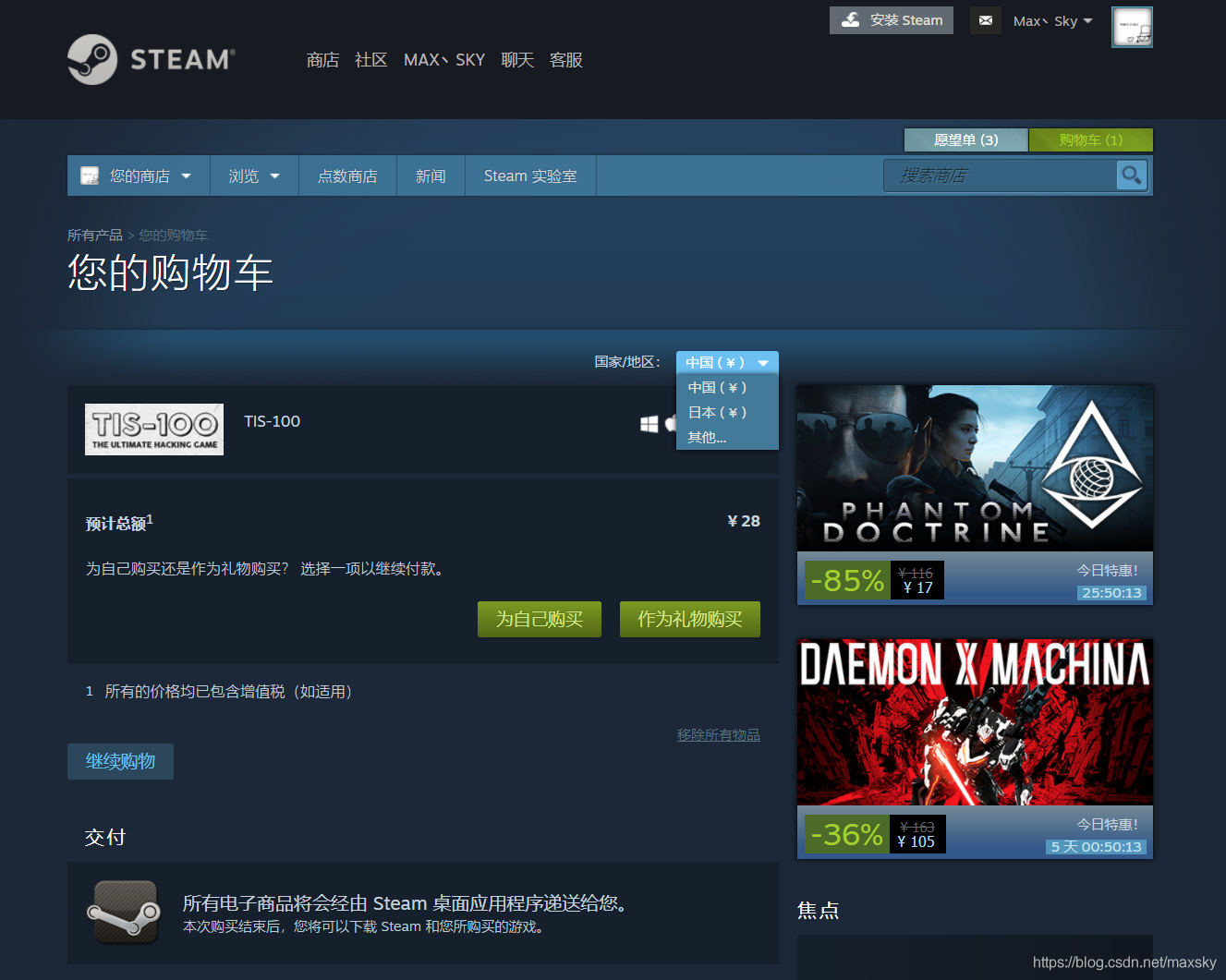
Task: Click the 继续购物 button
Action: click(120, 761)
